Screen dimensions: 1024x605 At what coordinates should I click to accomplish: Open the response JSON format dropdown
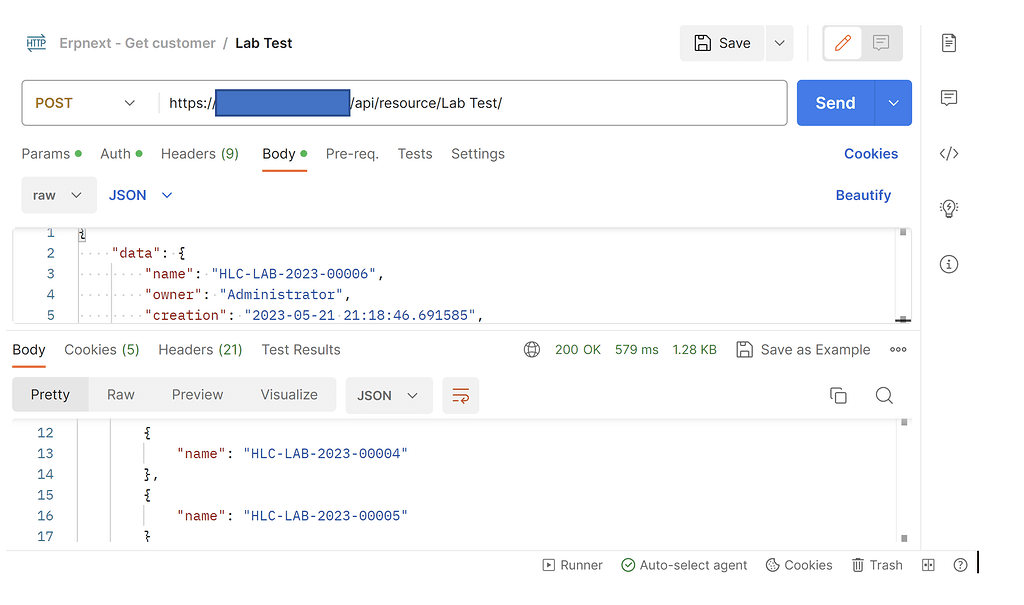click(389, 396)
